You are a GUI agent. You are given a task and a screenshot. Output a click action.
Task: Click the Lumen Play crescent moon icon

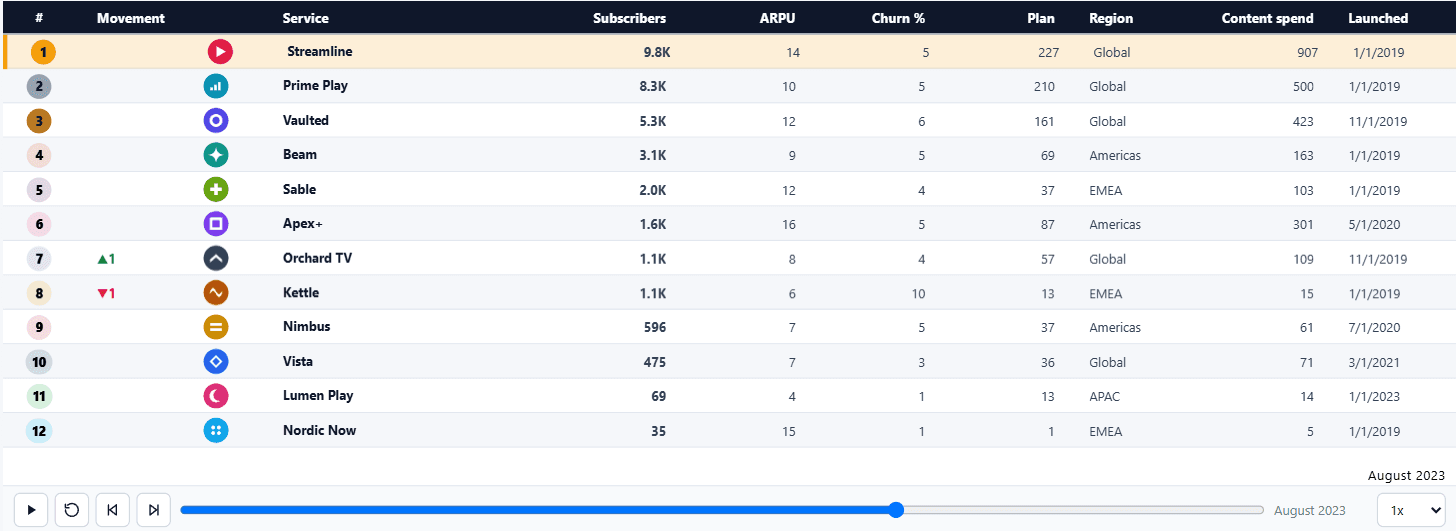pos(216,396)
